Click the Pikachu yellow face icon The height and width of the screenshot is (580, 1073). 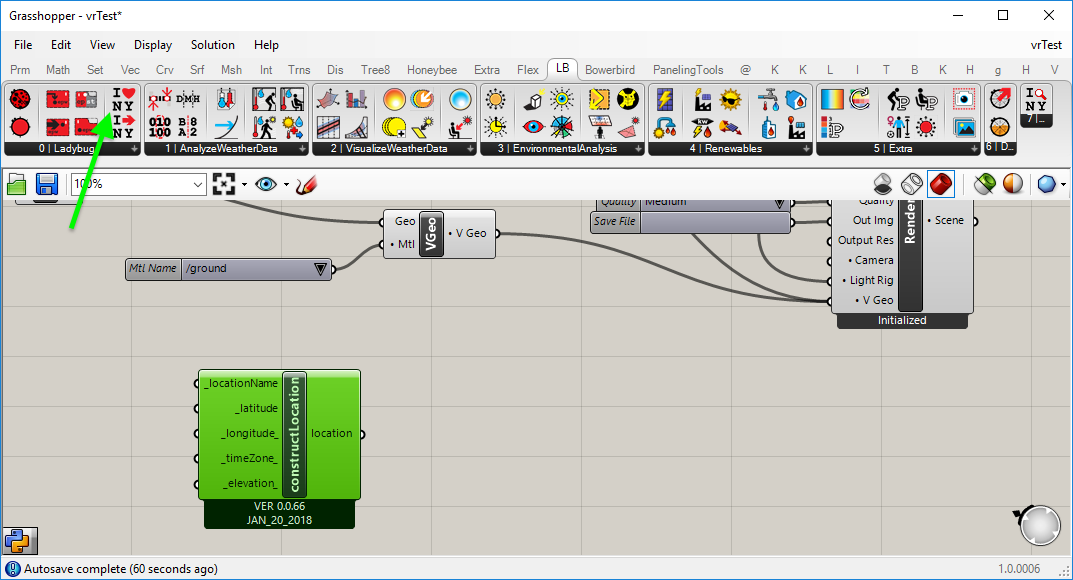click(x=628, y=99)
